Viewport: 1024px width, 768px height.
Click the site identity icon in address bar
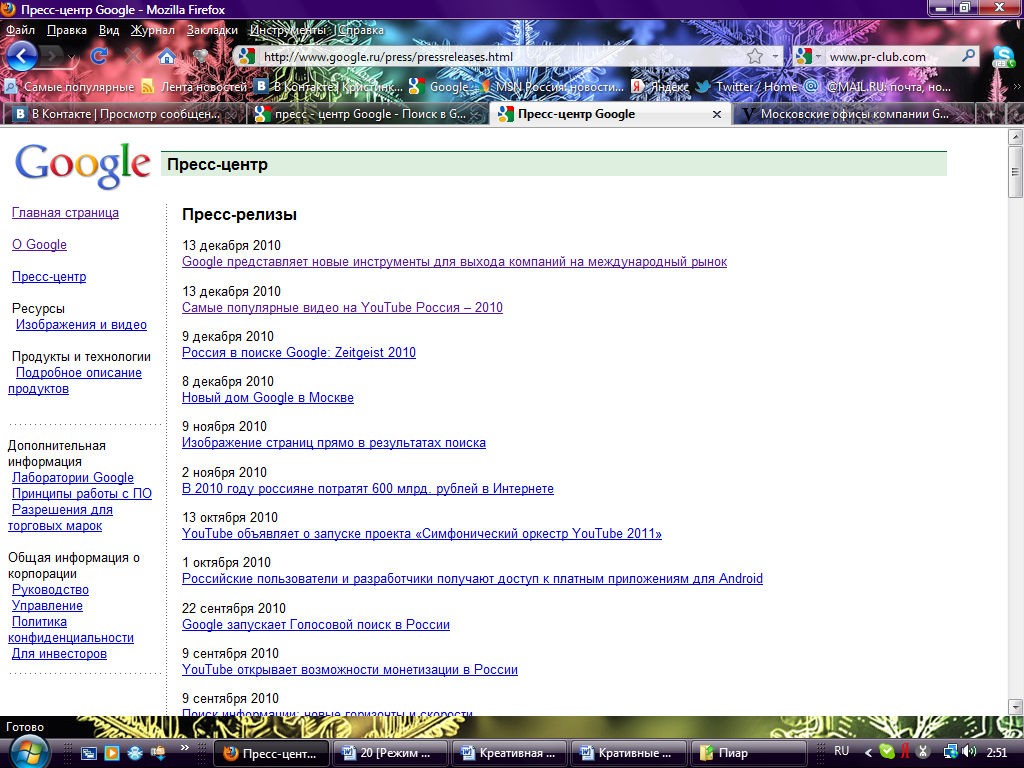pyautogui.click(x=246, y=57)
